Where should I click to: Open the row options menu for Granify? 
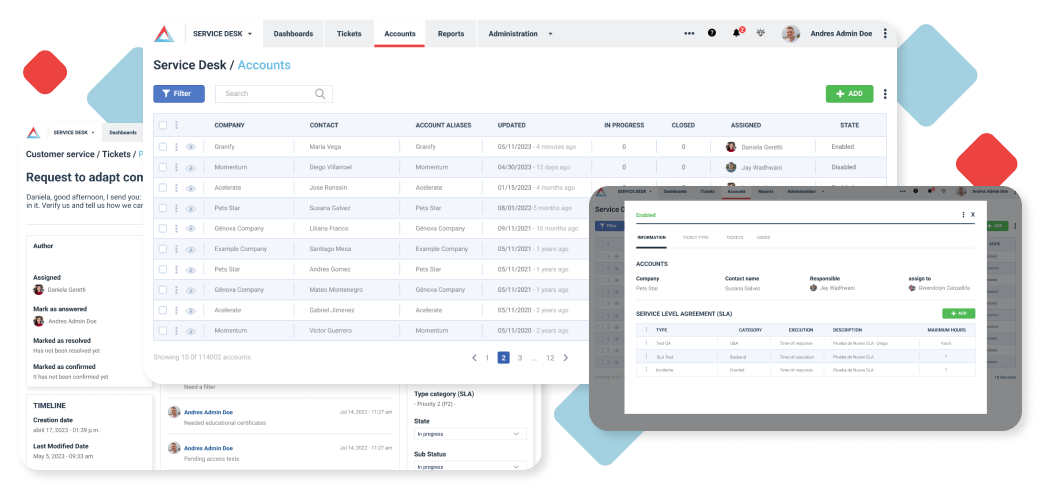pyautogui.click(x=176, y=147)
